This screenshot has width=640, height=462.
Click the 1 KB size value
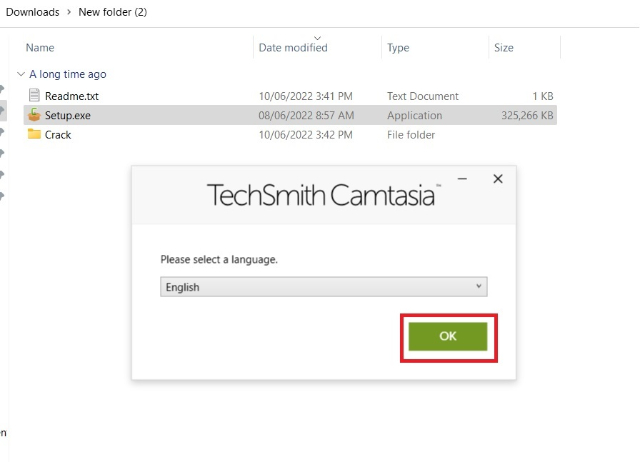(x=543, y=96)
